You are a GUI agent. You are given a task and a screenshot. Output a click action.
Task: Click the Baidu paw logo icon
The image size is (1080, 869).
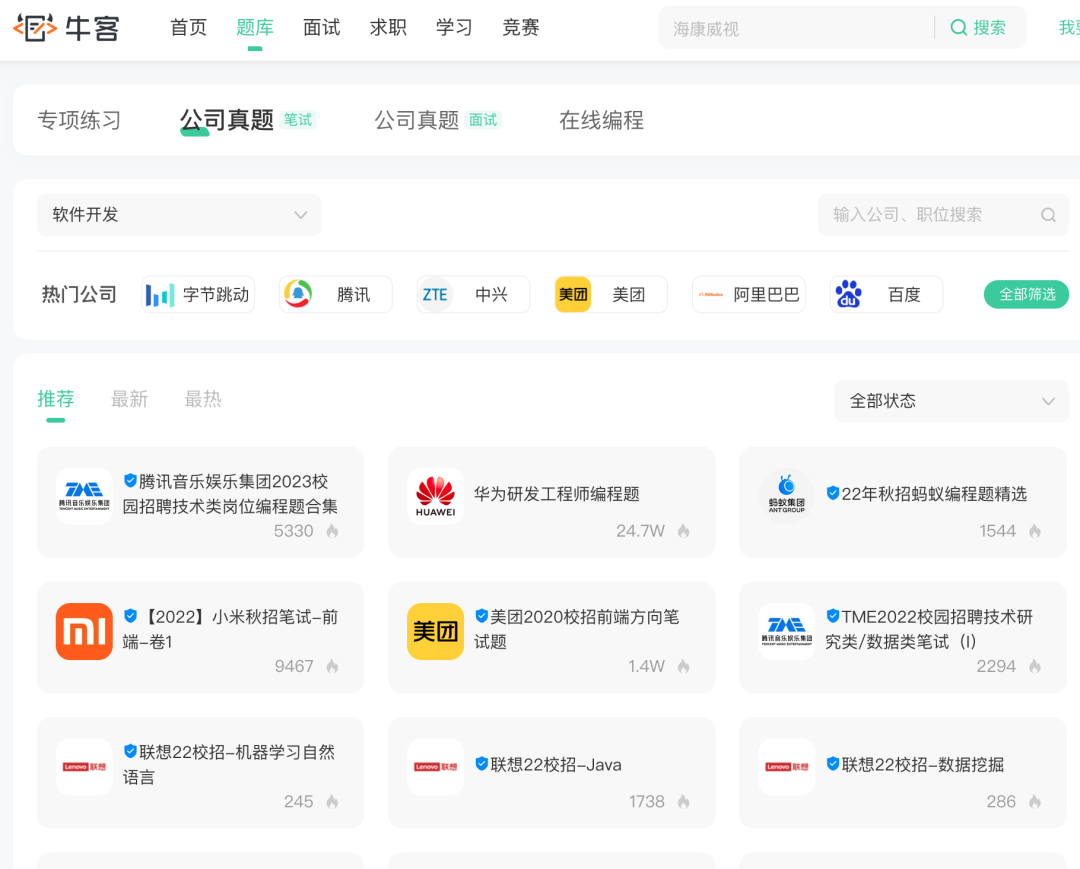pyautogui.click(x=849, y=294)
